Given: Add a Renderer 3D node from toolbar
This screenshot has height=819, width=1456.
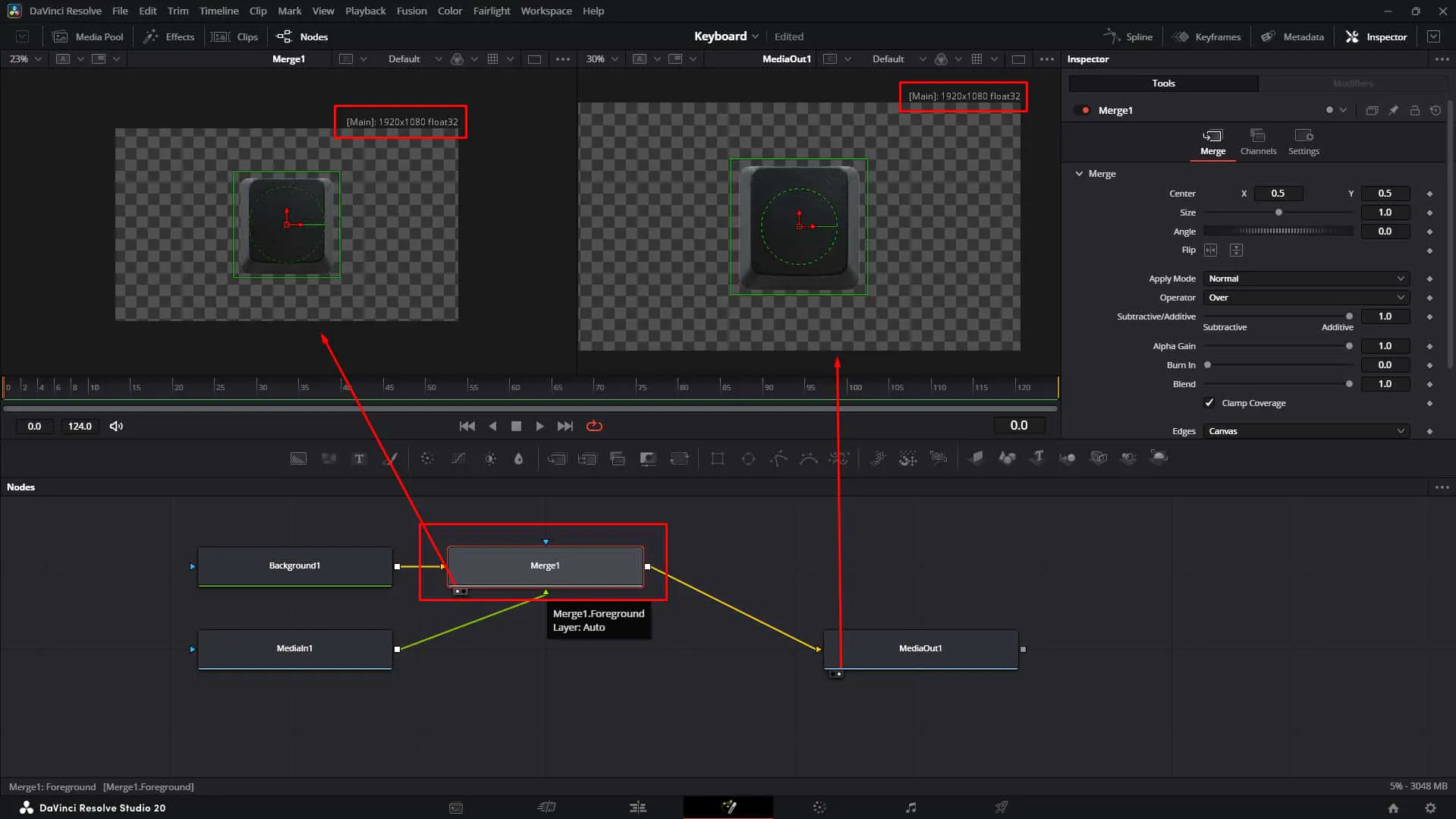Looking at the screenshot, I should tap(1159, 457).
